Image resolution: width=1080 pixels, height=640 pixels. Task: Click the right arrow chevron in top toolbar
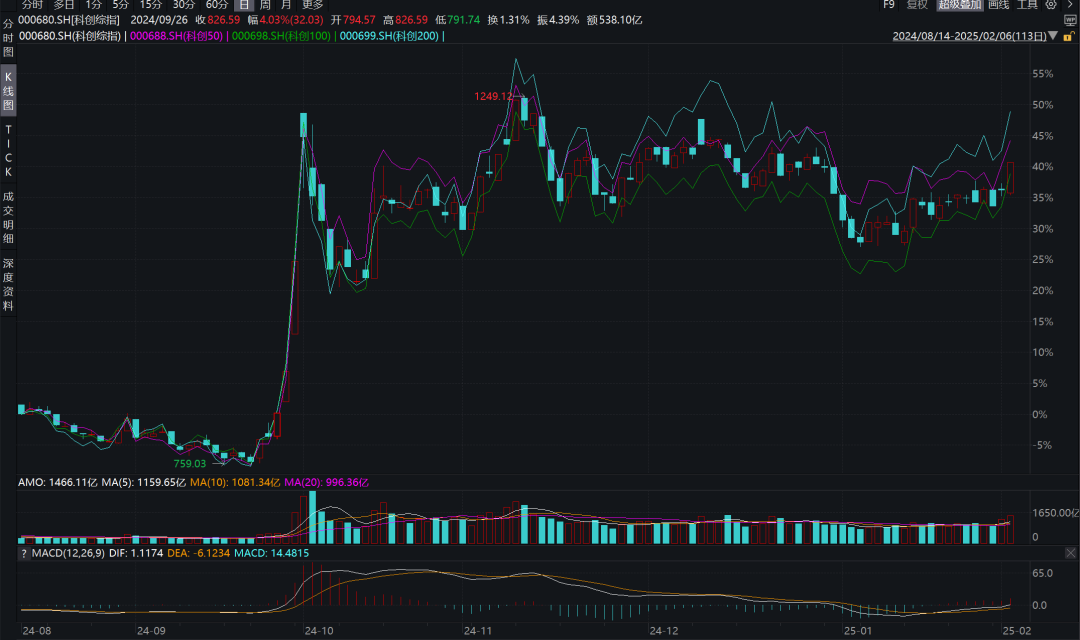coord(1070,5)
